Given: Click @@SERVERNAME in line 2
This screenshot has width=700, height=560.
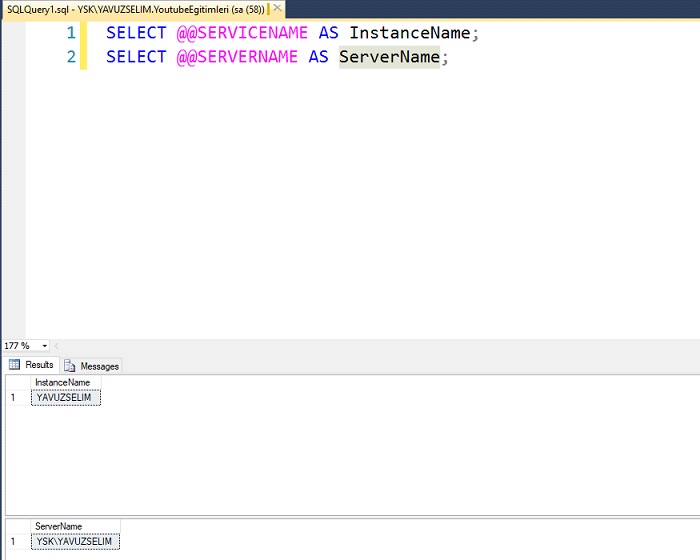Looking at the screenshot, I should [x=237, y=57].
